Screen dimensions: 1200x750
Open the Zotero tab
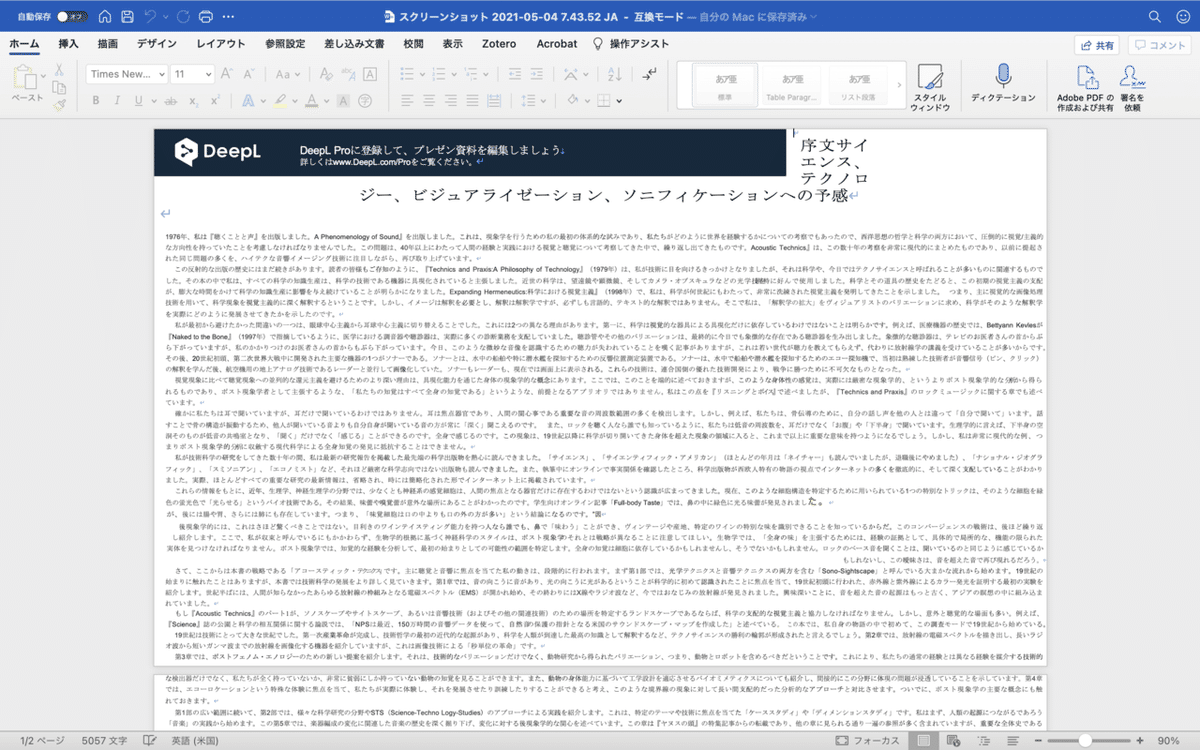tap(501, 44)
